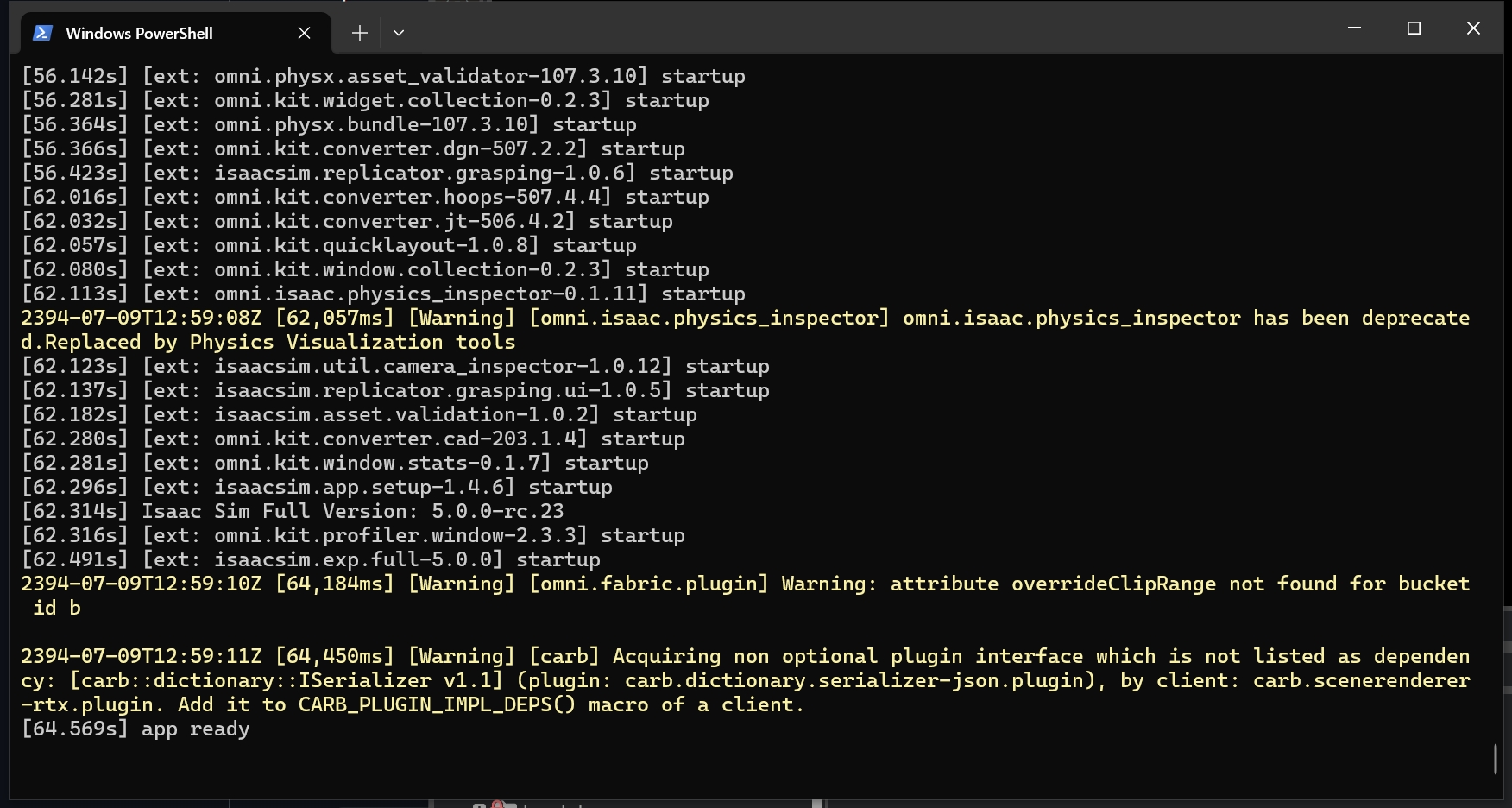Click the empty terminal area below the logs
The width and height of the screenshot is (1512, 808).
click(x=690, y=768)
